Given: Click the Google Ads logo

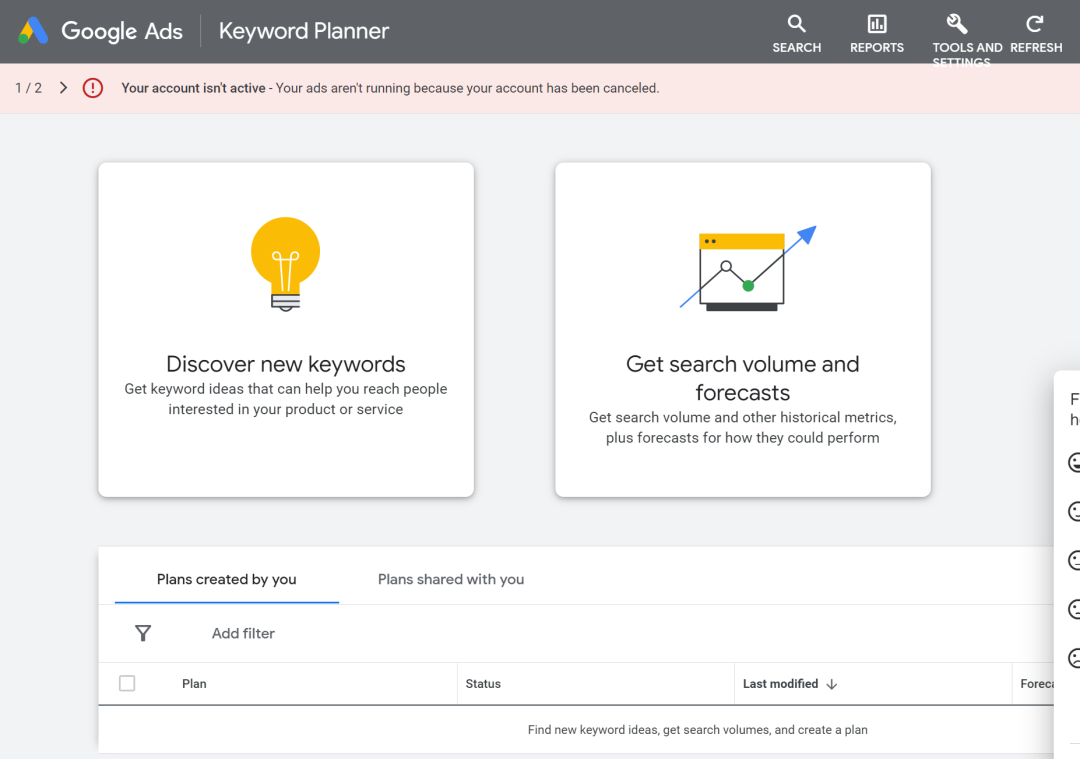Looking at the screenshot, I should click(33, 31).
